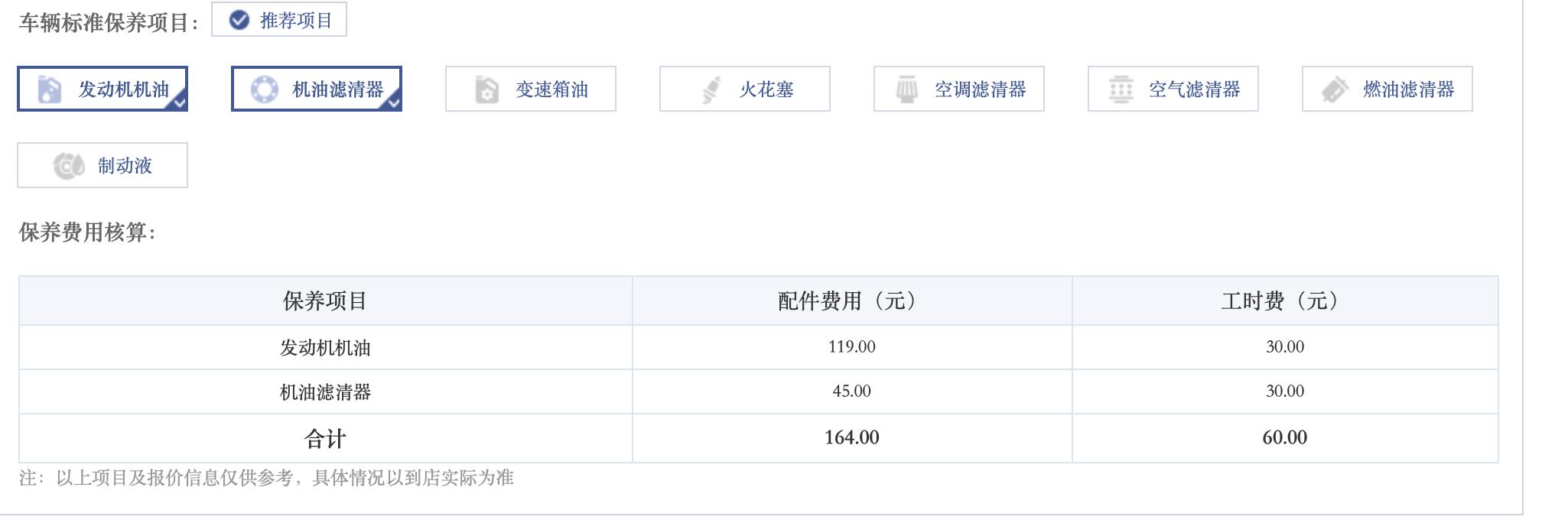Deselect the 发动机机油 checked item
Image resolution: width=1568 pixels, height=520 pixels.
click(103, 89)
